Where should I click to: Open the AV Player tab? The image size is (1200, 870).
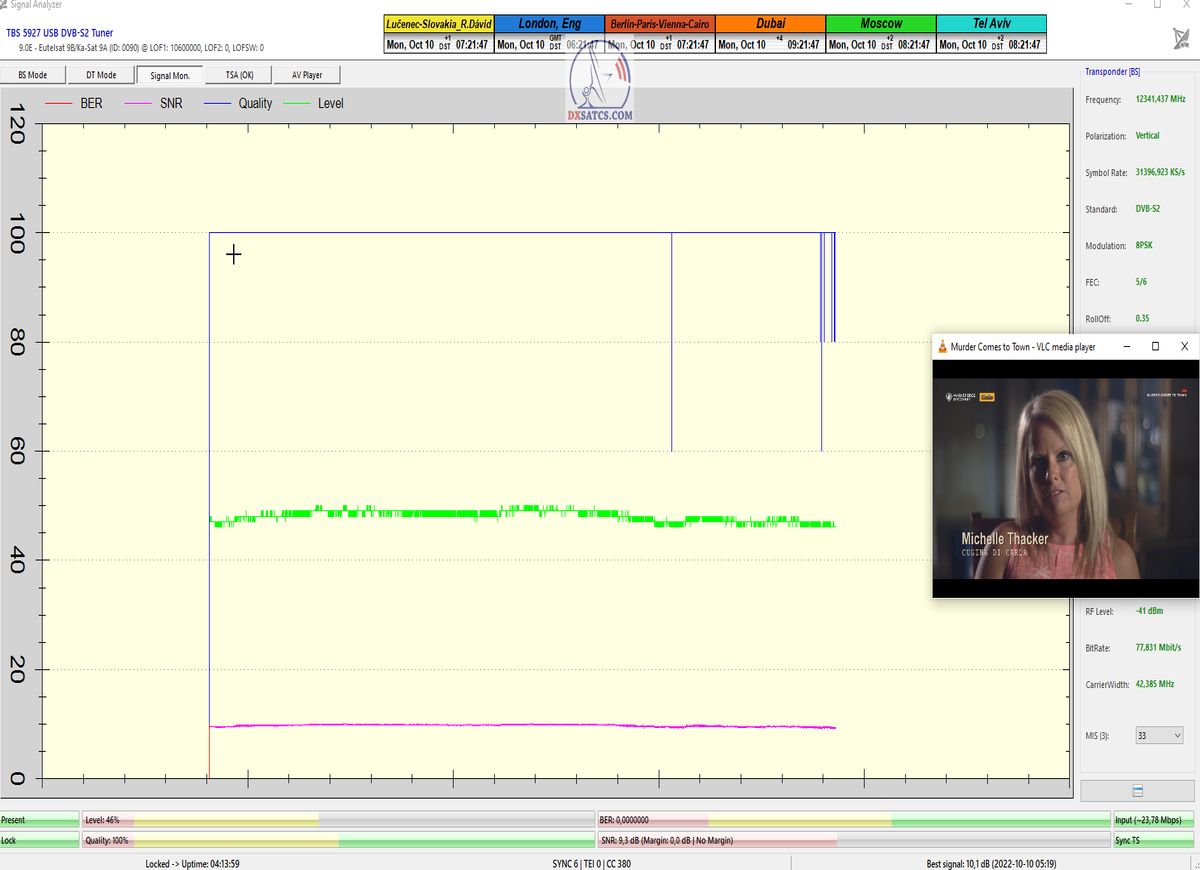pos(307,75)
